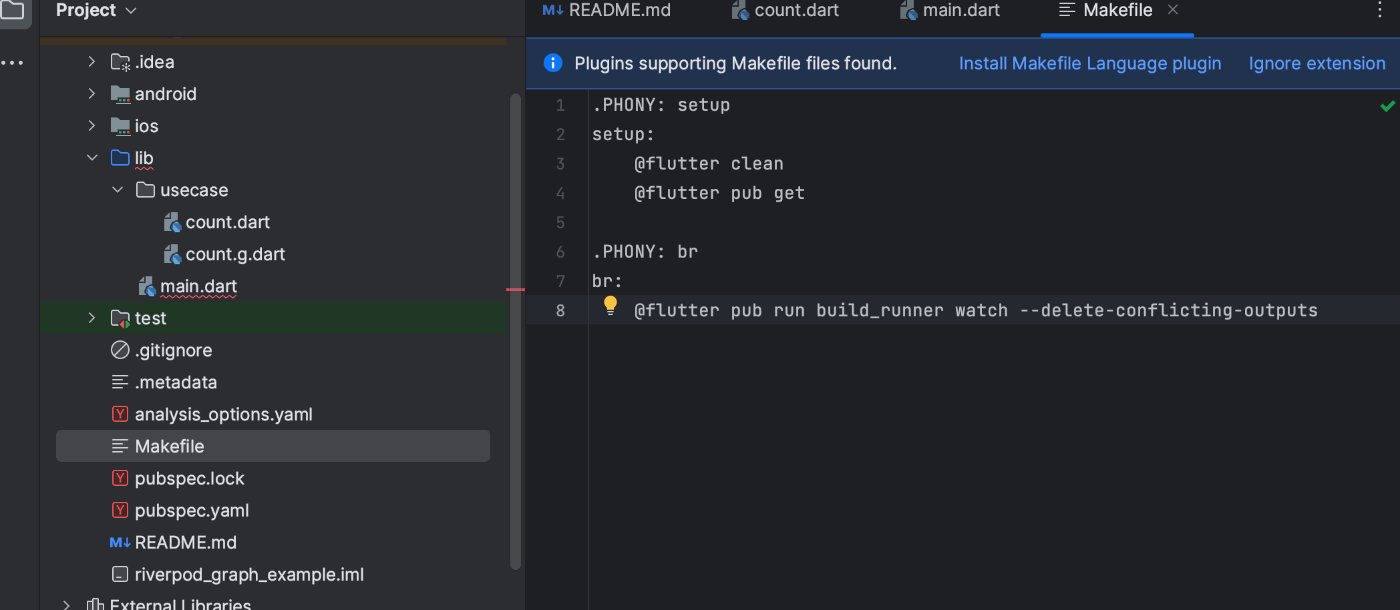Close the Makefile editor tab

pos(1174,9)
